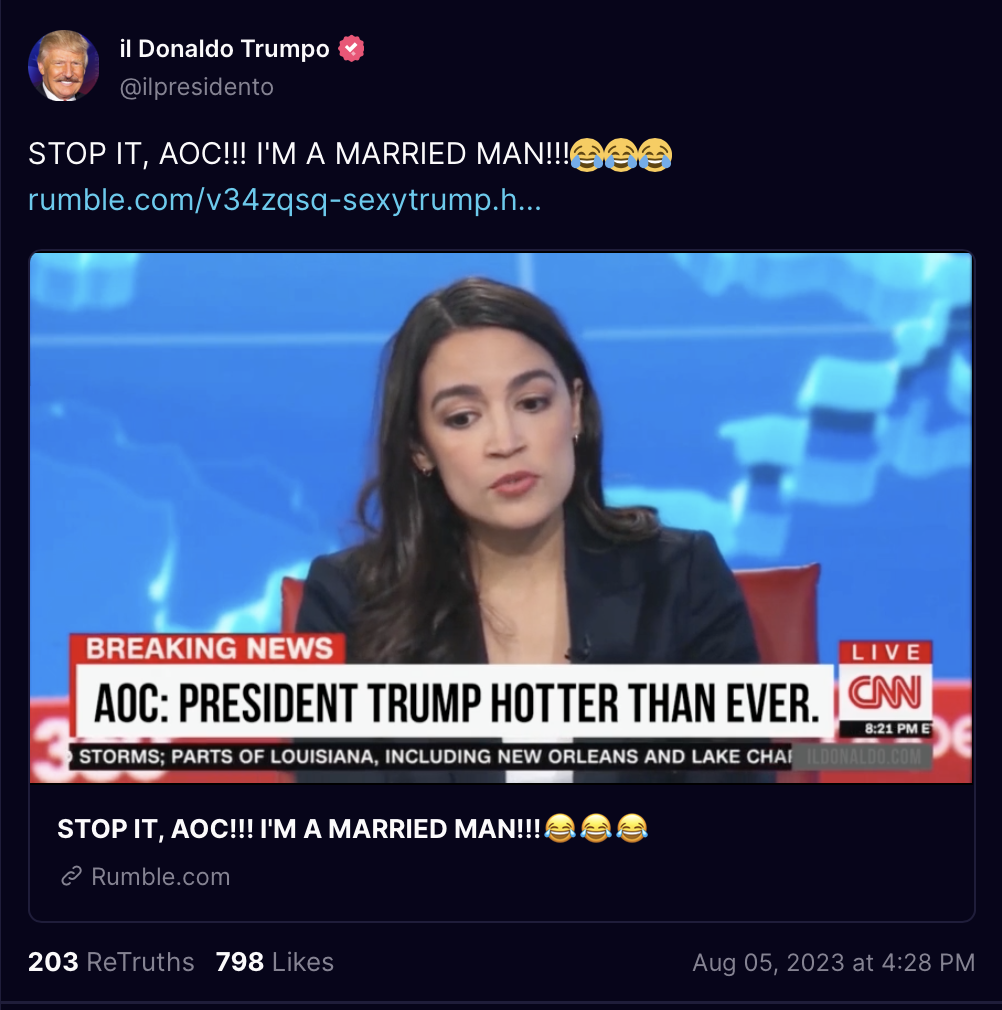This screenshot has height=1010, width=1002.
Task: Click the ILDONALDO.COM watermark on video
Action: pyautogui.click(x=863, y=757)
